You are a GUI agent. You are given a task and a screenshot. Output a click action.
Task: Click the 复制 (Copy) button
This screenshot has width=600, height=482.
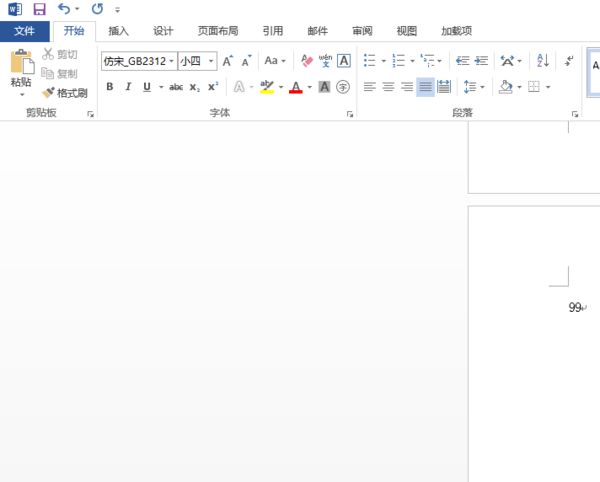pyautogui.click(x=60, y=73)
